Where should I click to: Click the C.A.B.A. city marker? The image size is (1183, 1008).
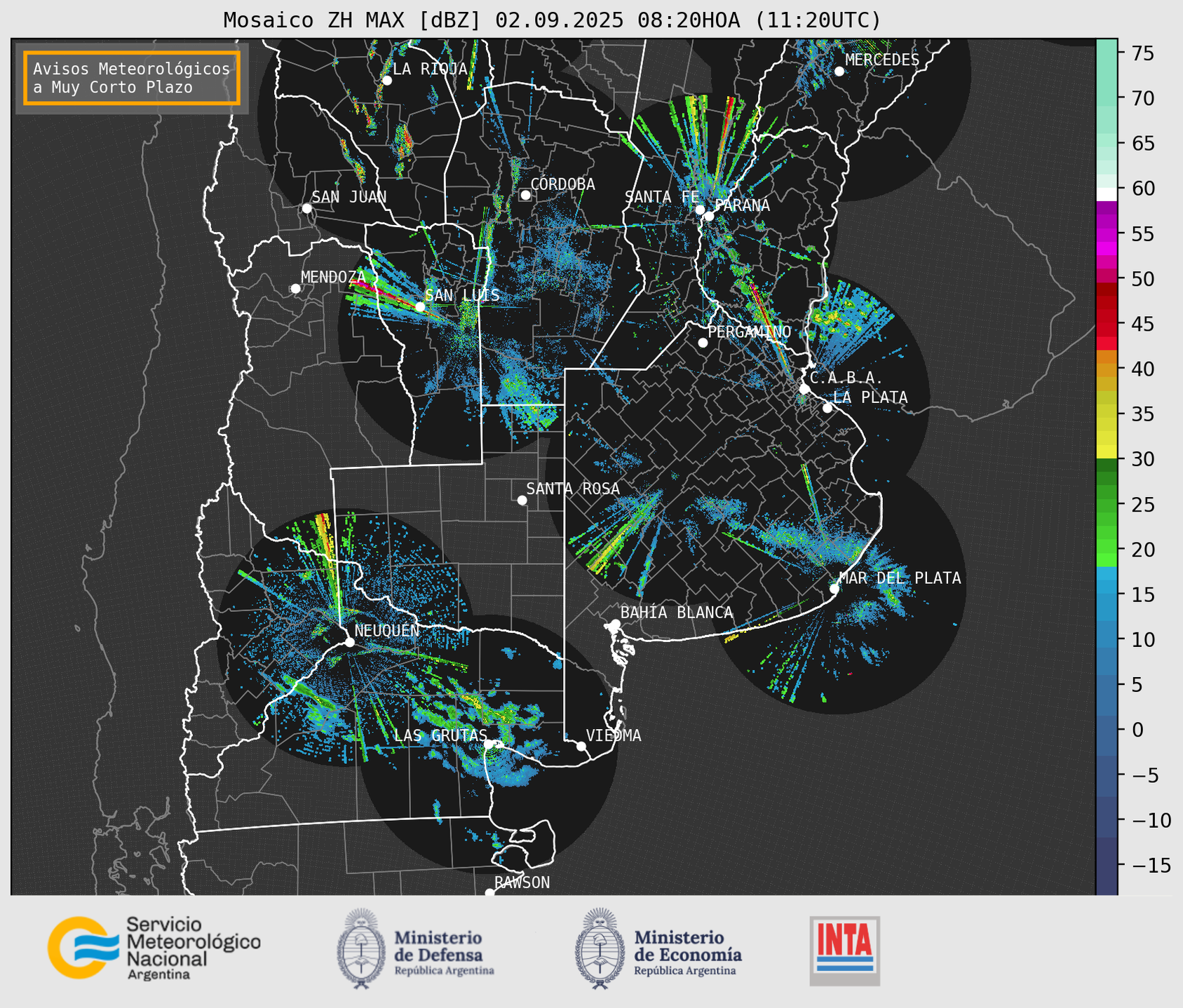(x=804, y=389)
